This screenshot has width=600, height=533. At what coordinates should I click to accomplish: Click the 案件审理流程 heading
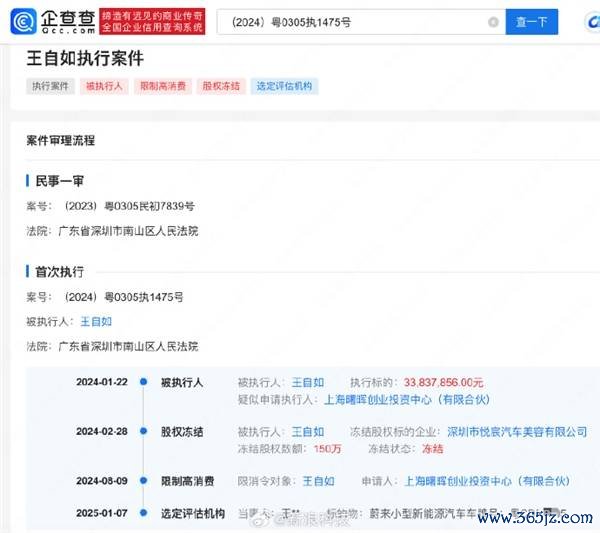pos(60,140)
